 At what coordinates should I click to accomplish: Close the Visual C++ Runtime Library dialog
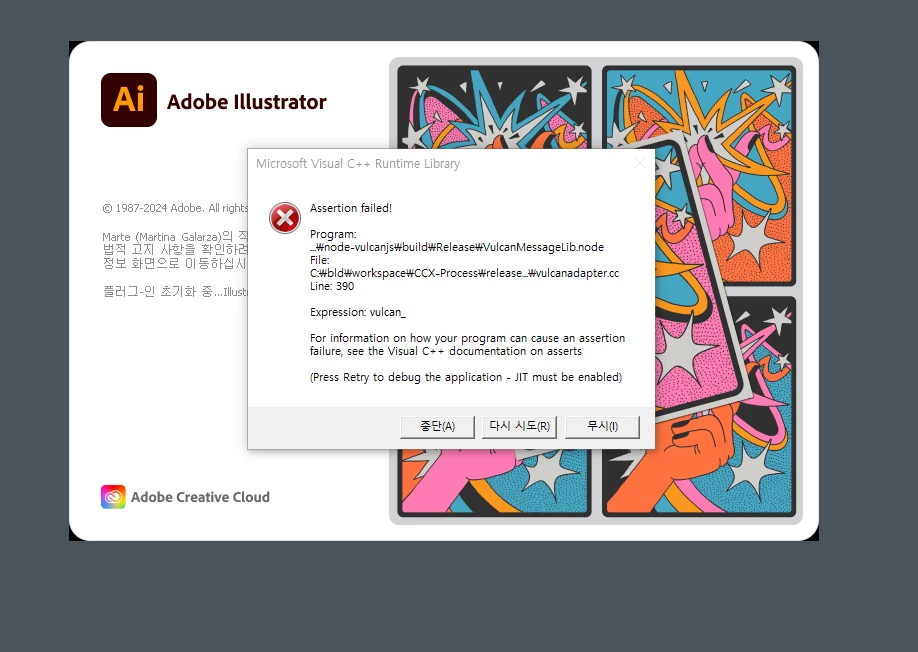click(x=640, y=163)
